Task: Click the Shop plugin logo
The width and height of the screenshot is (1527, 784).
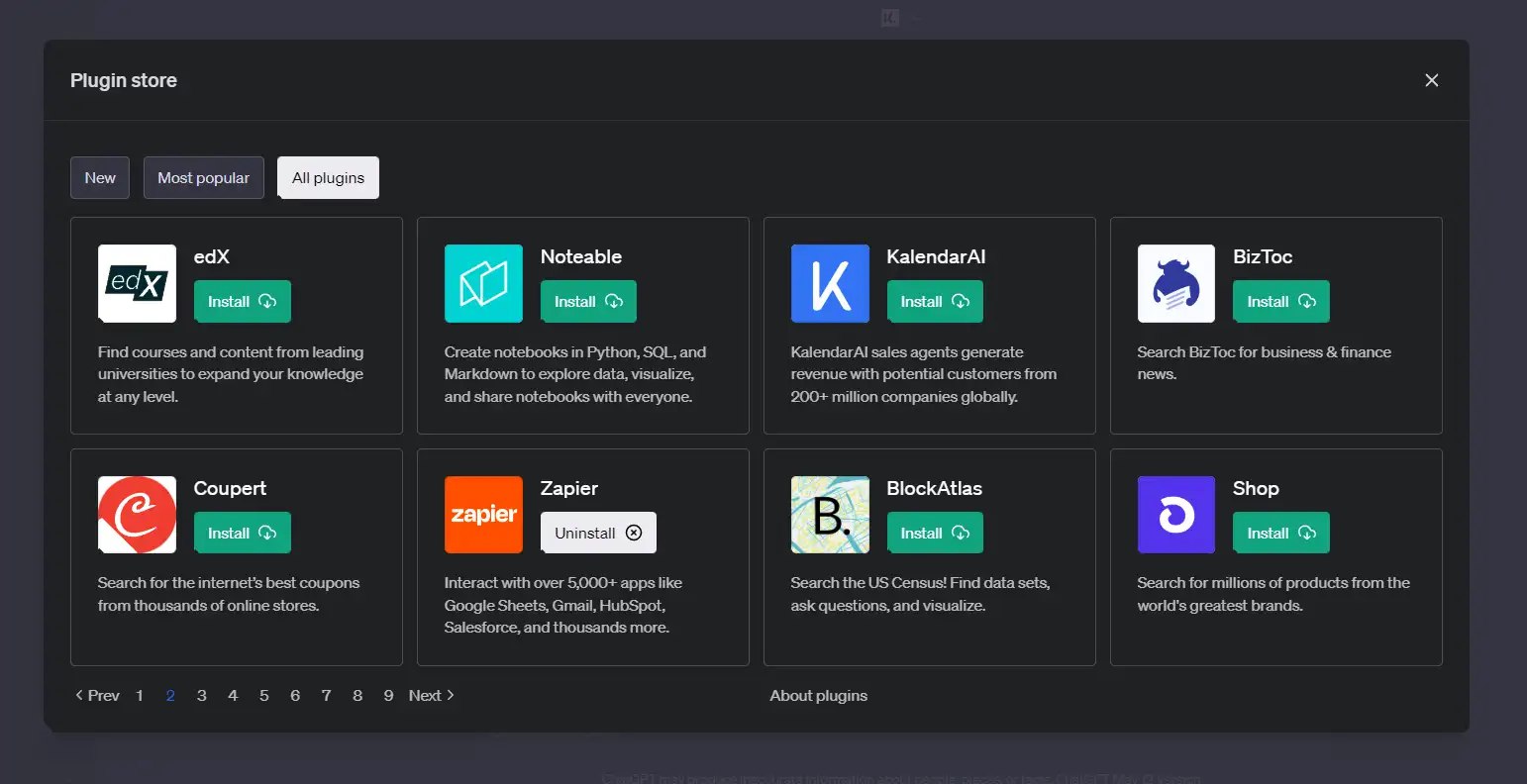Action: pos(1175,515)
